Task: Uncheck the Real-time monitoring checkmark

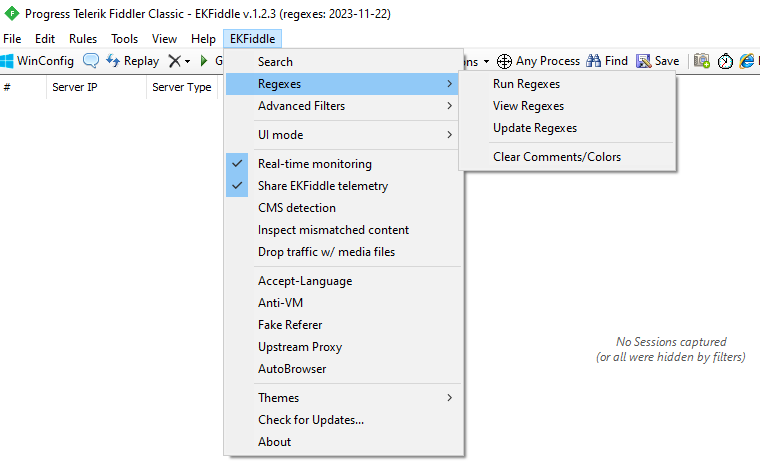Action: click(x=237, y=164)
